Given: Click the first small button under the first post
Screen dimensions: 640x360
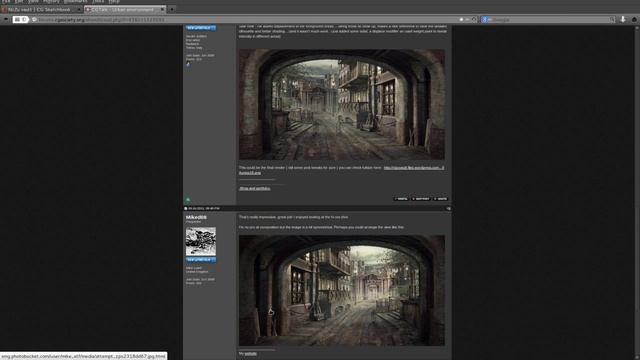Looking at the screenshot, I should 401,199.
